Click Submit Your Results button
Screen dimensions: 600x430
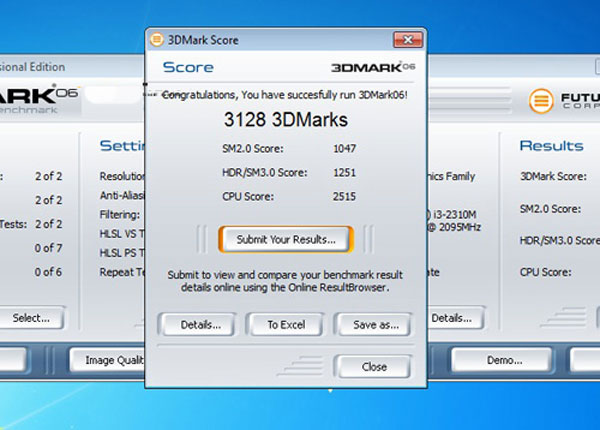pos(286,239)
